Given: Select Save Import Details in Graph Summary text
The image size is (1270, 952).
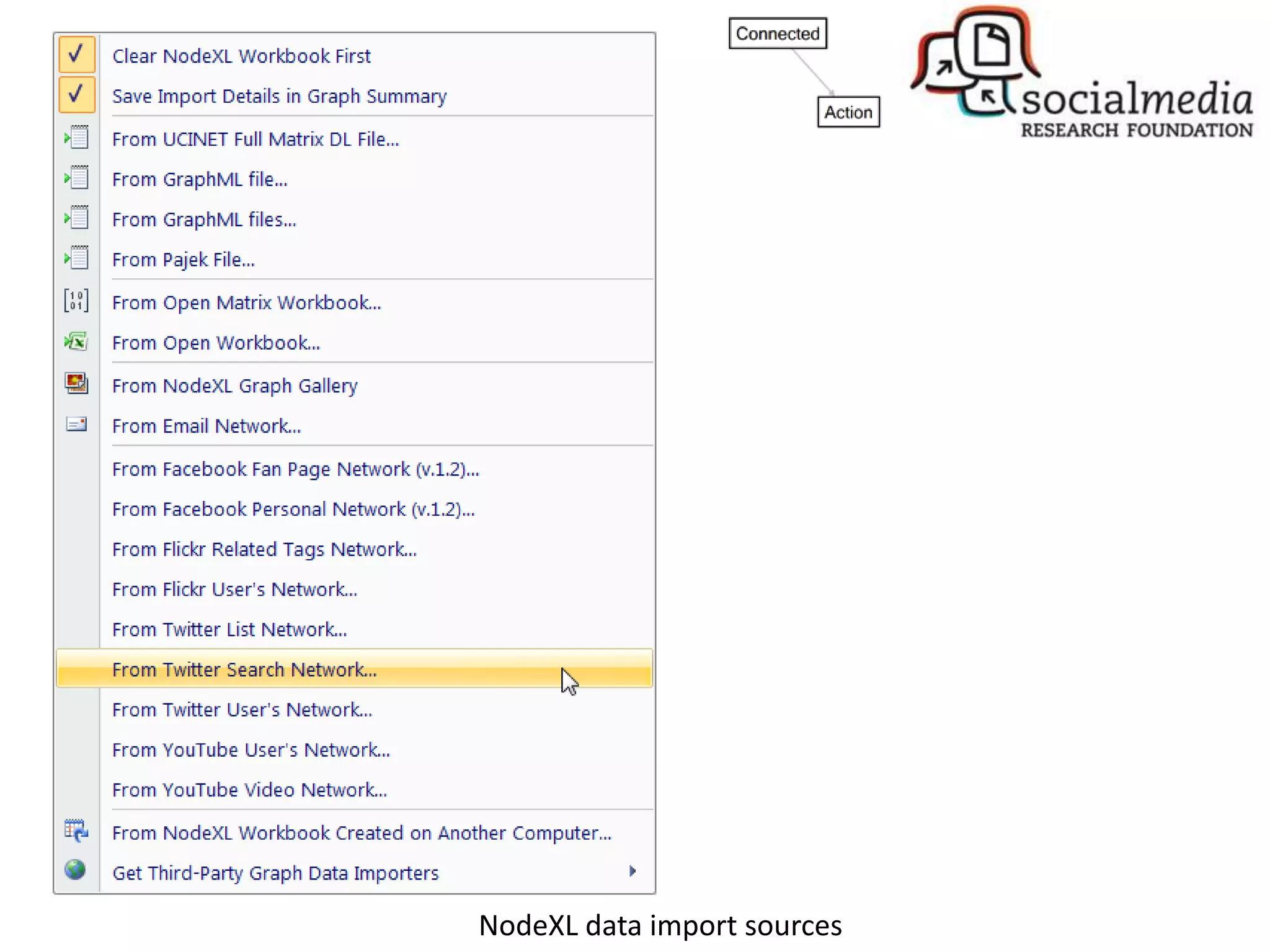Looking at the screenshot, I should coord(279,97).
